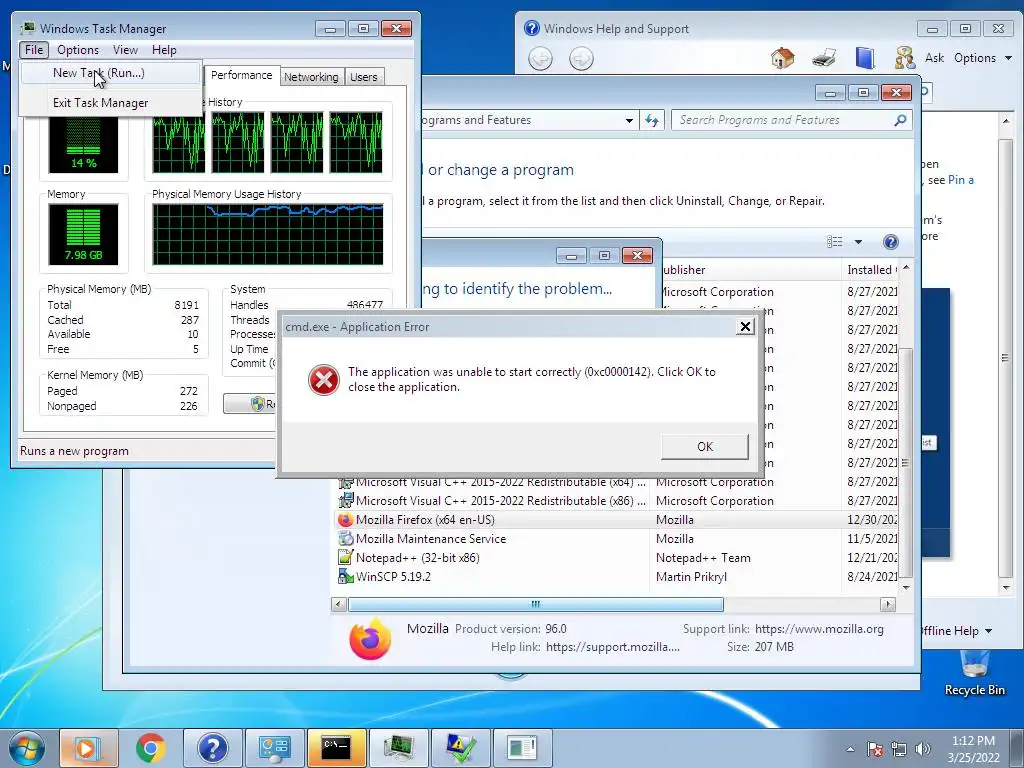Switch to the Networking tab

311,77
